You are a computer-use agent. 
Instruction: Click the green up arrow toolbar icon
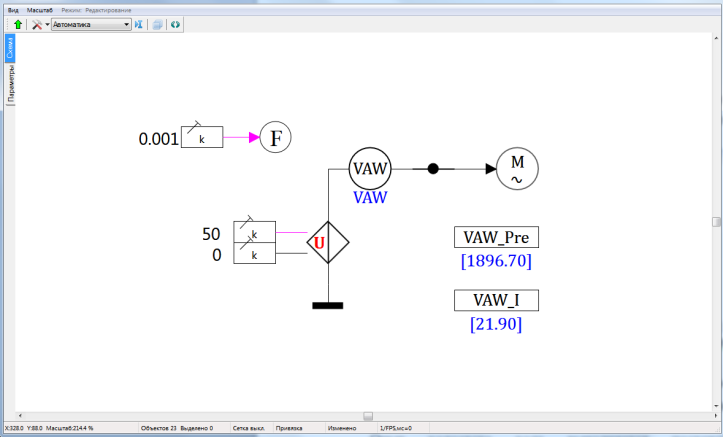[x=18, y=24]
